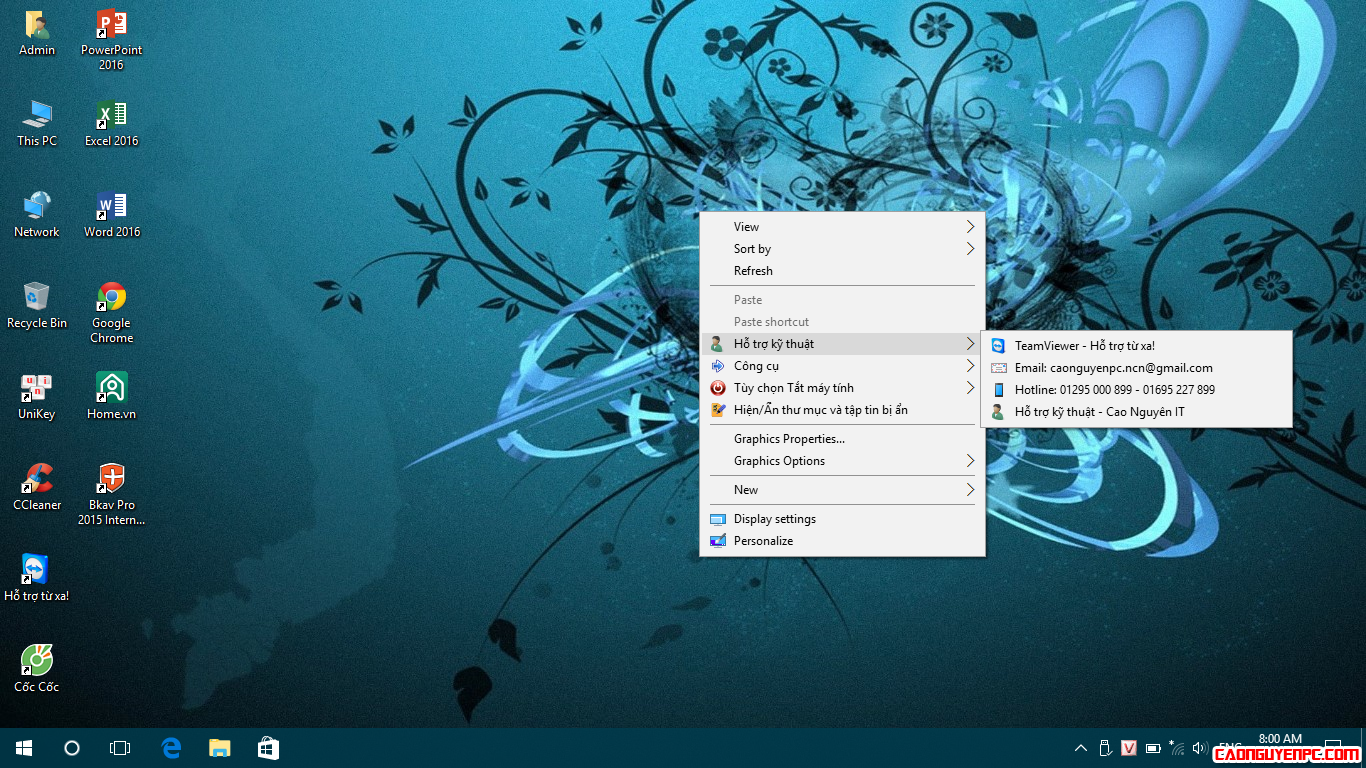The width and height of the screenshot is (1366, 768).
Task: Click the 8:00 AM taskbar clock
Action: click(x=1280, y=739)
